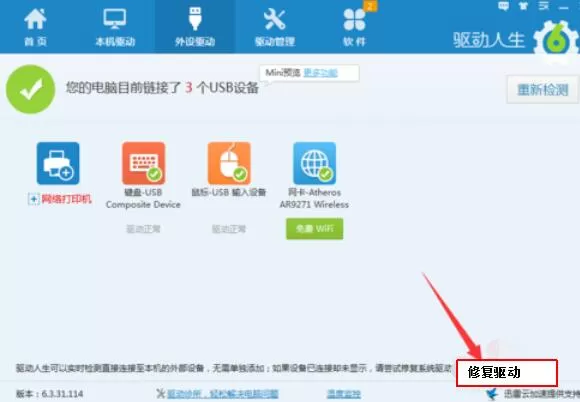This screenshot has height=402, width=580.
Task: Open the 驱动诊所 diagnosis link
Action: (223, 394)
